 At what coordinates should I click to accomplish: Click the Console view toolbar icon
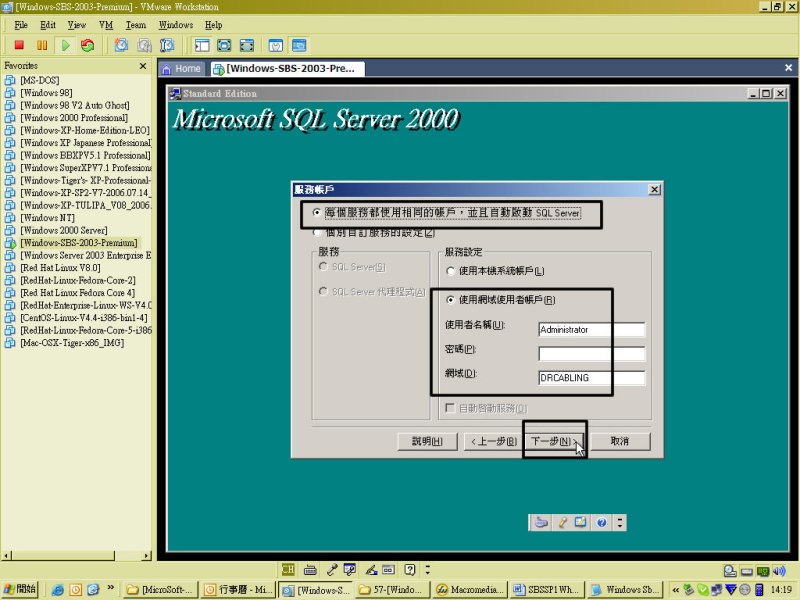[299, 45]
